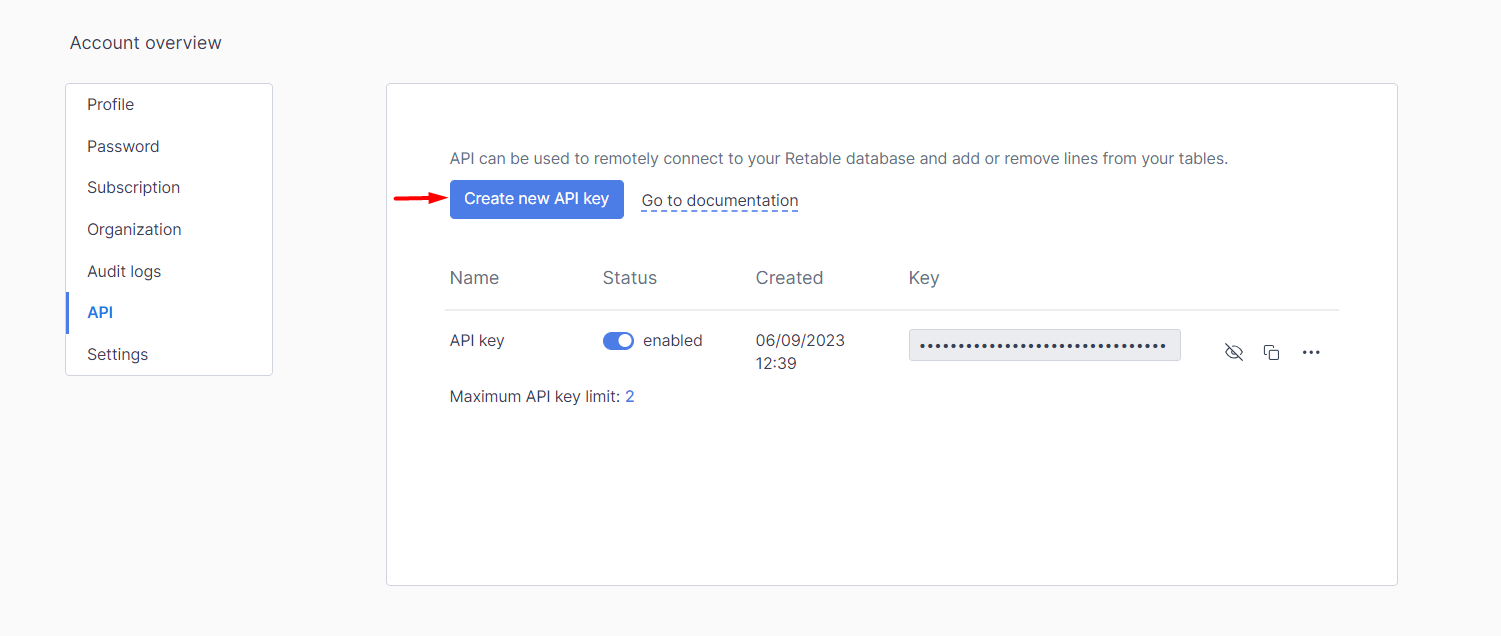
Task: Click the maximum API key limit number 2
Action: [630, 397]
